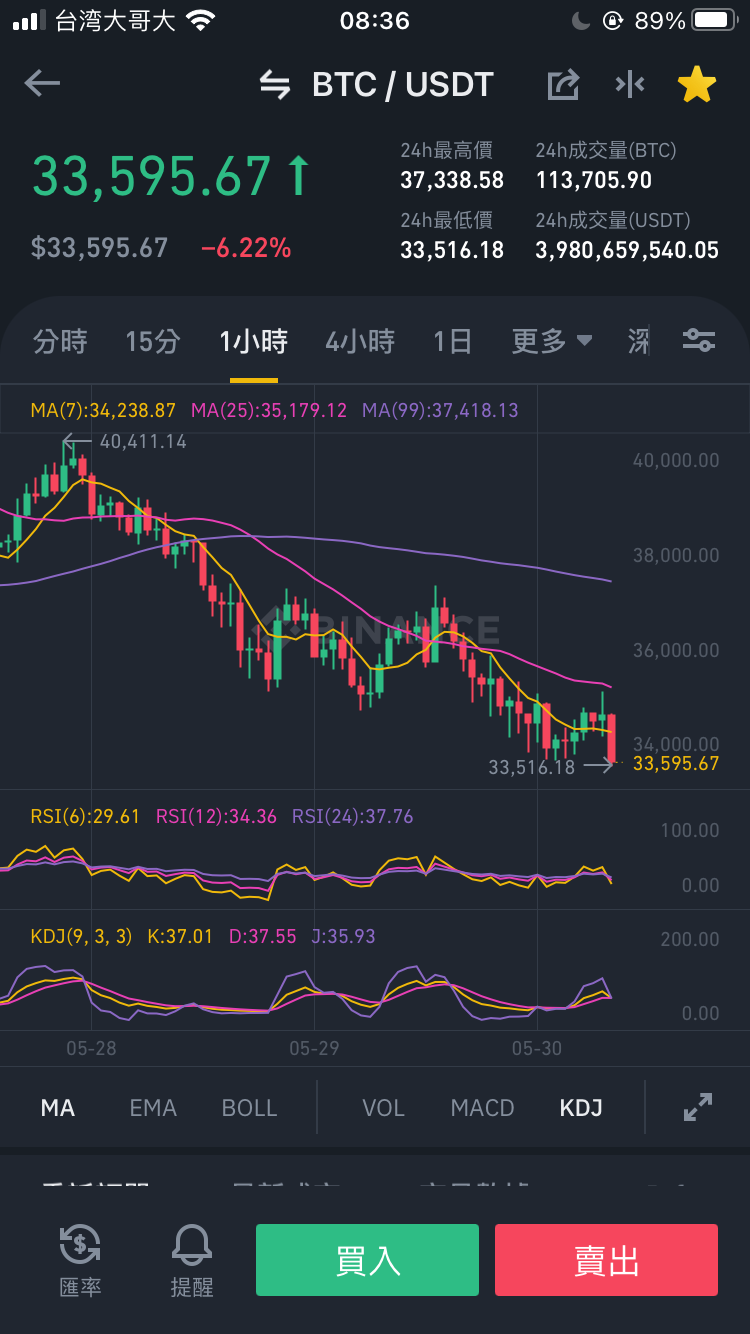Tap the red 賣出 sell button
Screen dimensions: 750x1334
click(606, 1260)
